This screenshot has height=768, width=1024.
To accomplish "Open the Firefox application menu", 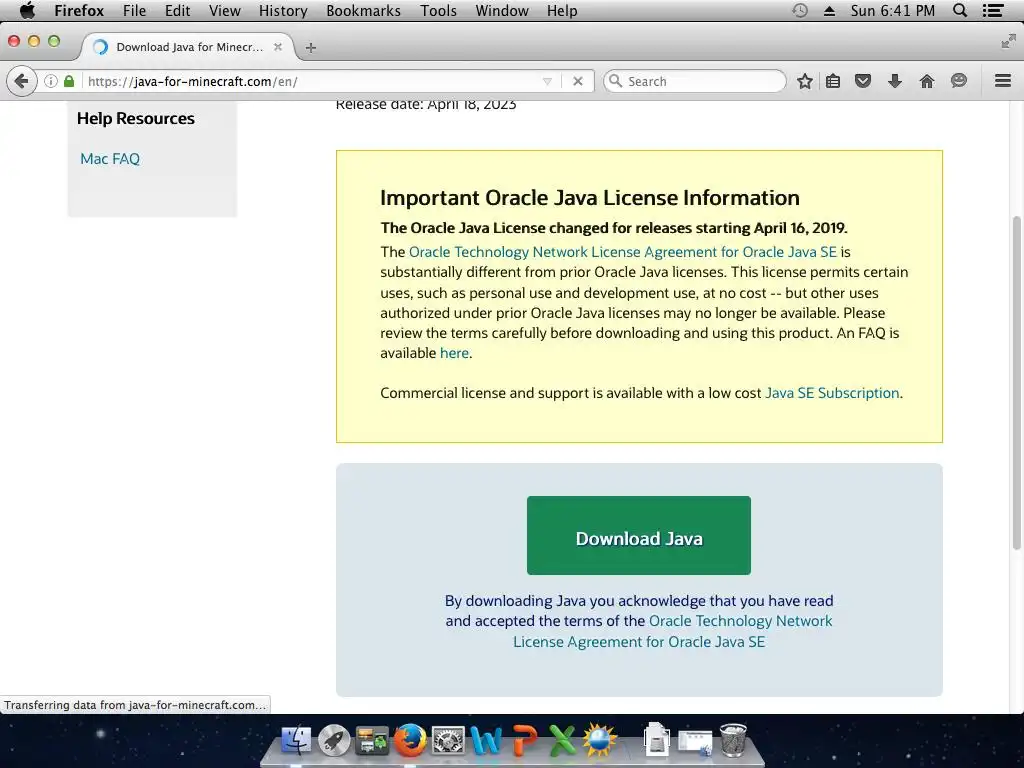I will coord(79,10).
